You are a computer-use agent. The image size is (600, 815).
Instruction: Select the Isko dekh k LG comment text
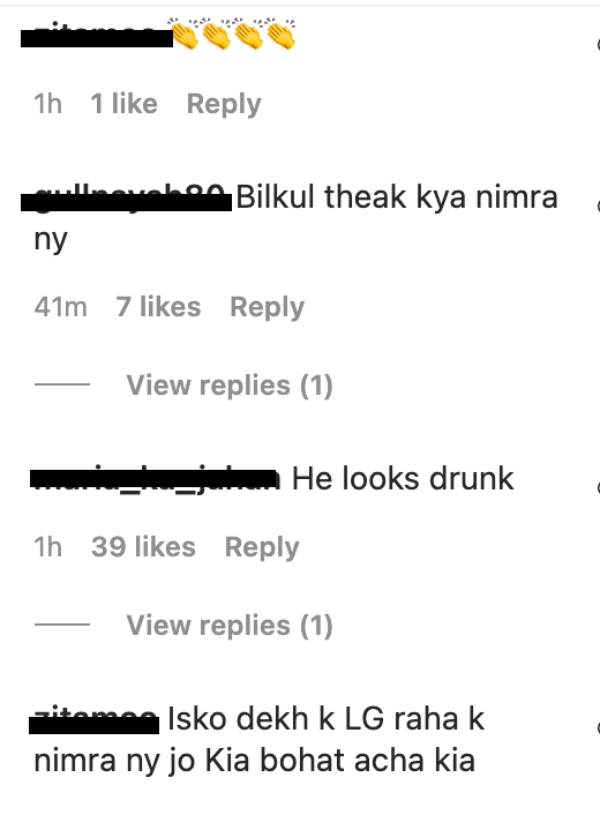(259, 740)
